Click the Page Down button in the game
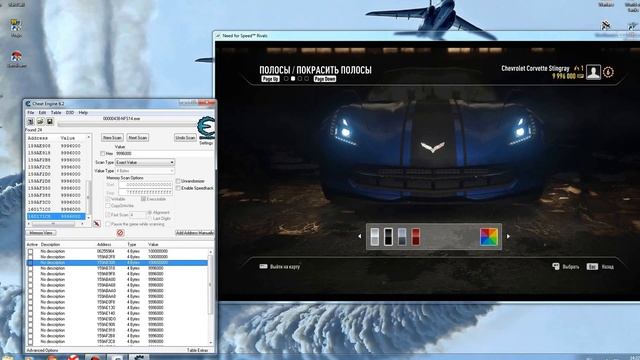640x360 pixels. [x=325, y=79]
